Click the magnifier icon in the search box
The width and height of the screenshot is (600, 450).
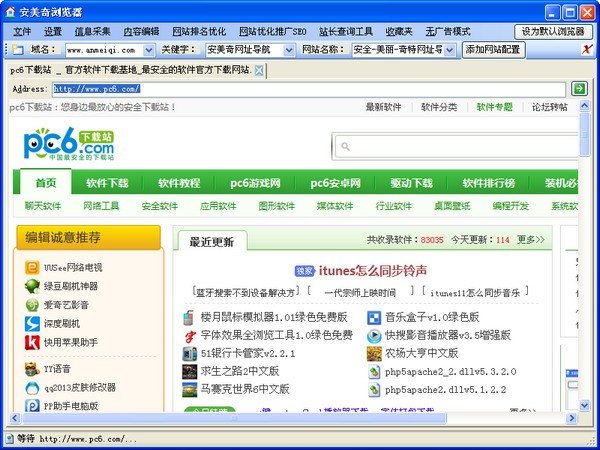(345, 147)
